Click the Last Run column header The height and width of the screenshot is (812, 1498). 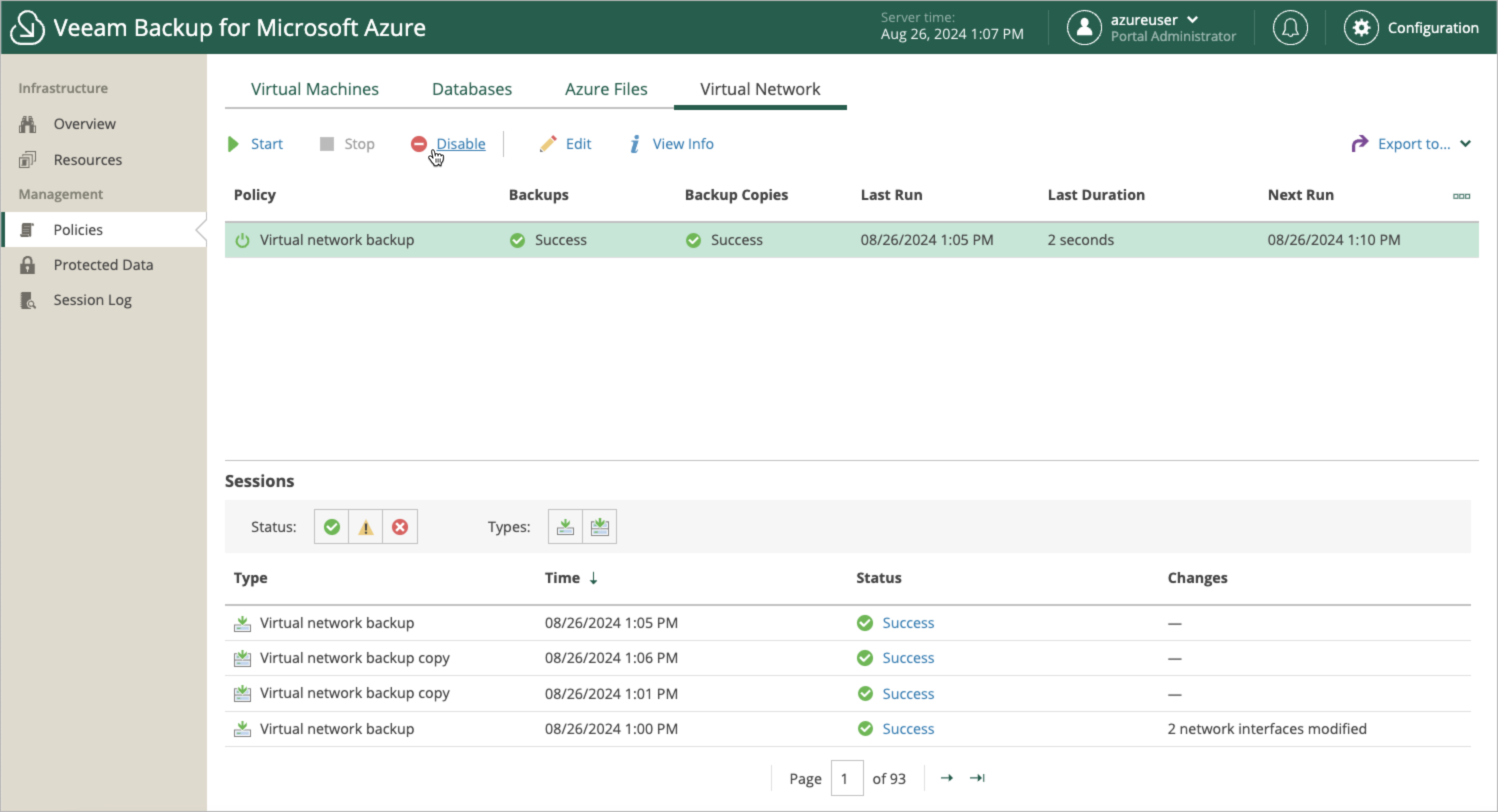click(891, 195)
